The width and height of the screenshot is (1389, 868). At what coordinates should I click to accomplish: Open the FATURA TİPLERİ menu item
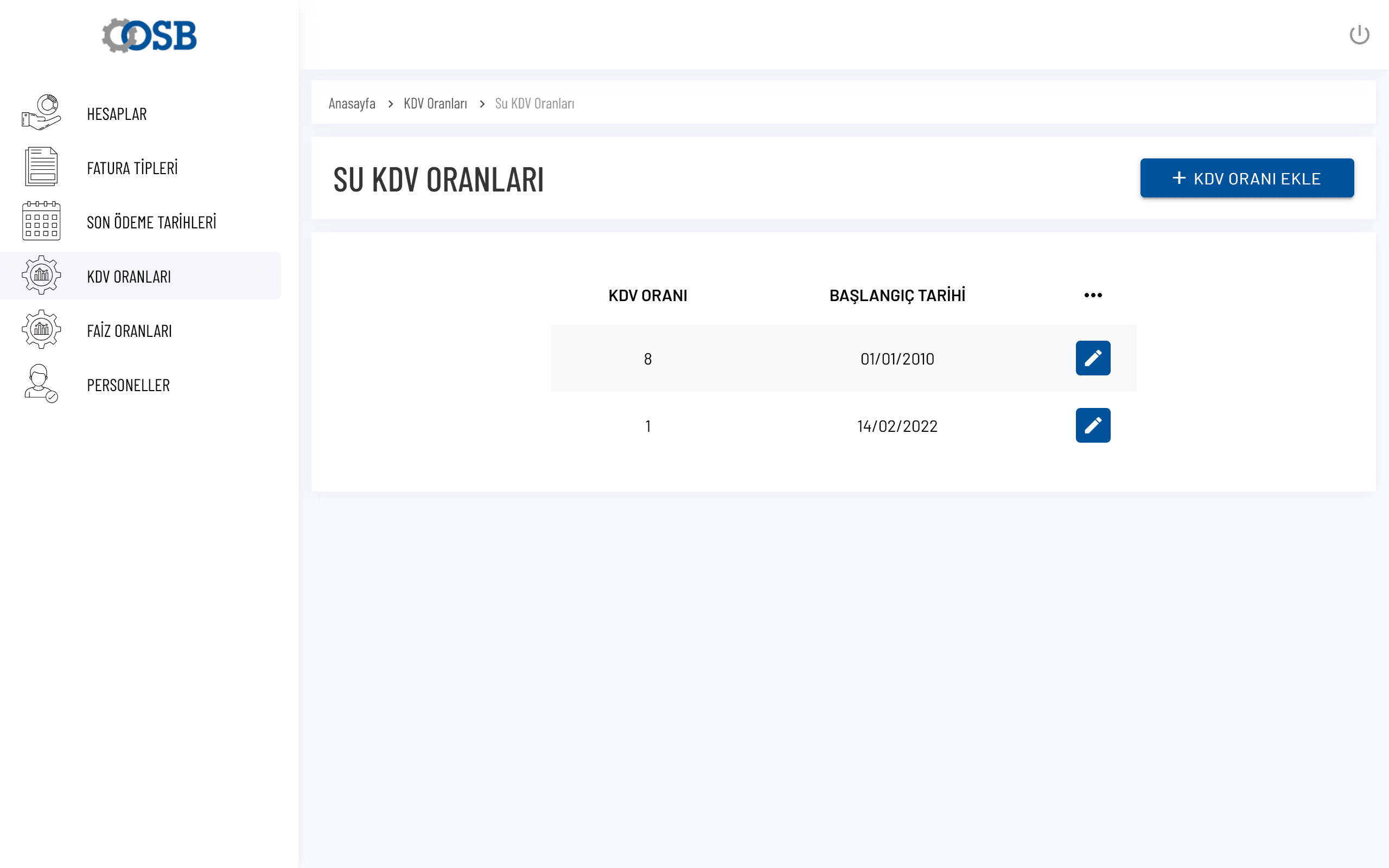(x=132, y=168)
